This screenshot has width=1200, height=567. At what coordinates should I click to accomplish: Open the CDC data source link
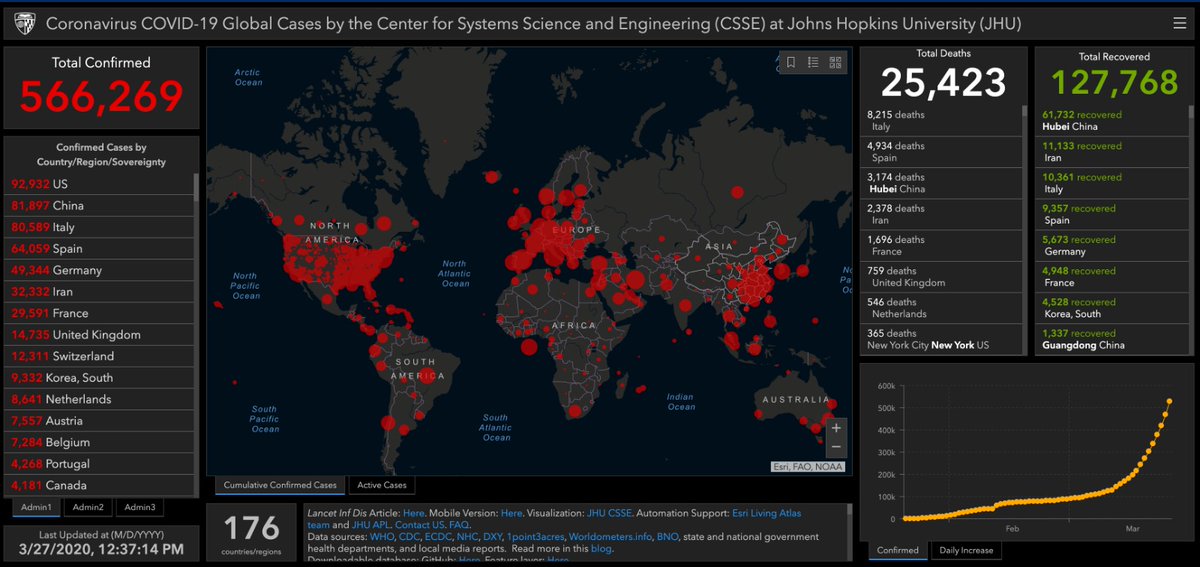(409, 536)
